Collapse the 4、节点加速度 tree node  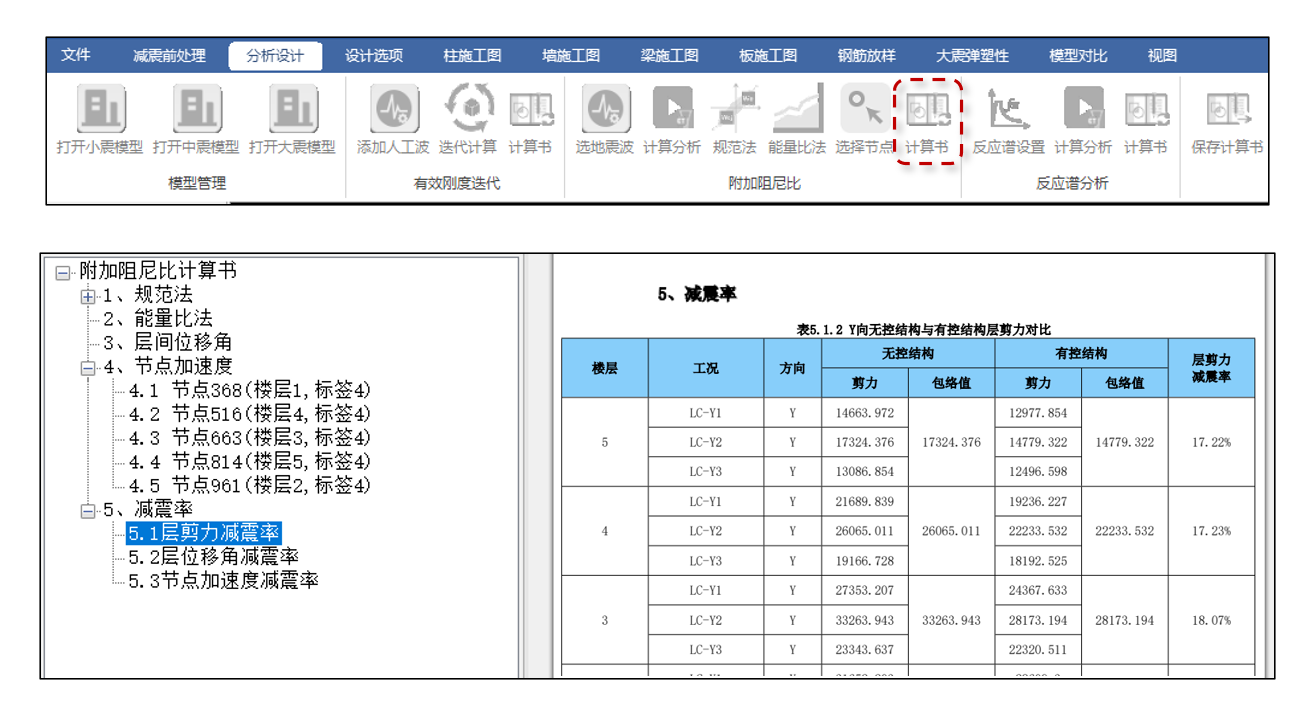pos(88,368)
